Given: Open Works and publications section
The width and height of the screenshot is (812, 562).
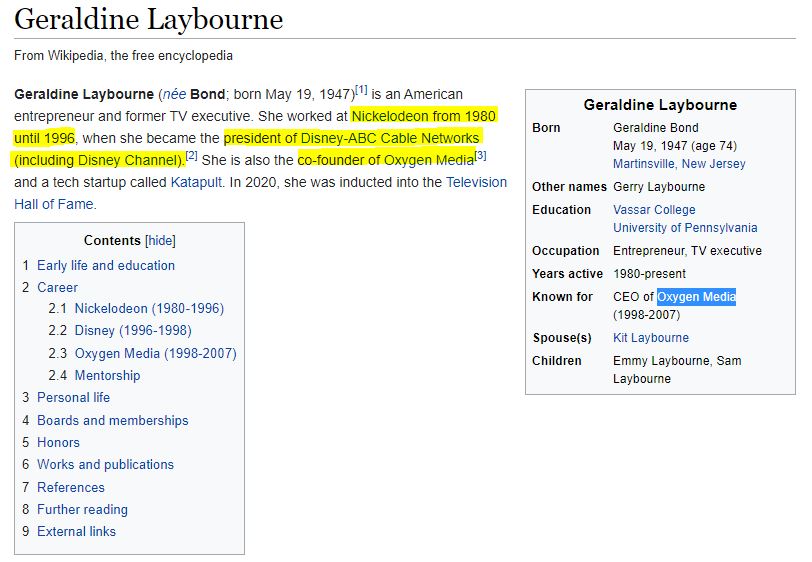Looking at the screenshot, I should tap(106, 465).
